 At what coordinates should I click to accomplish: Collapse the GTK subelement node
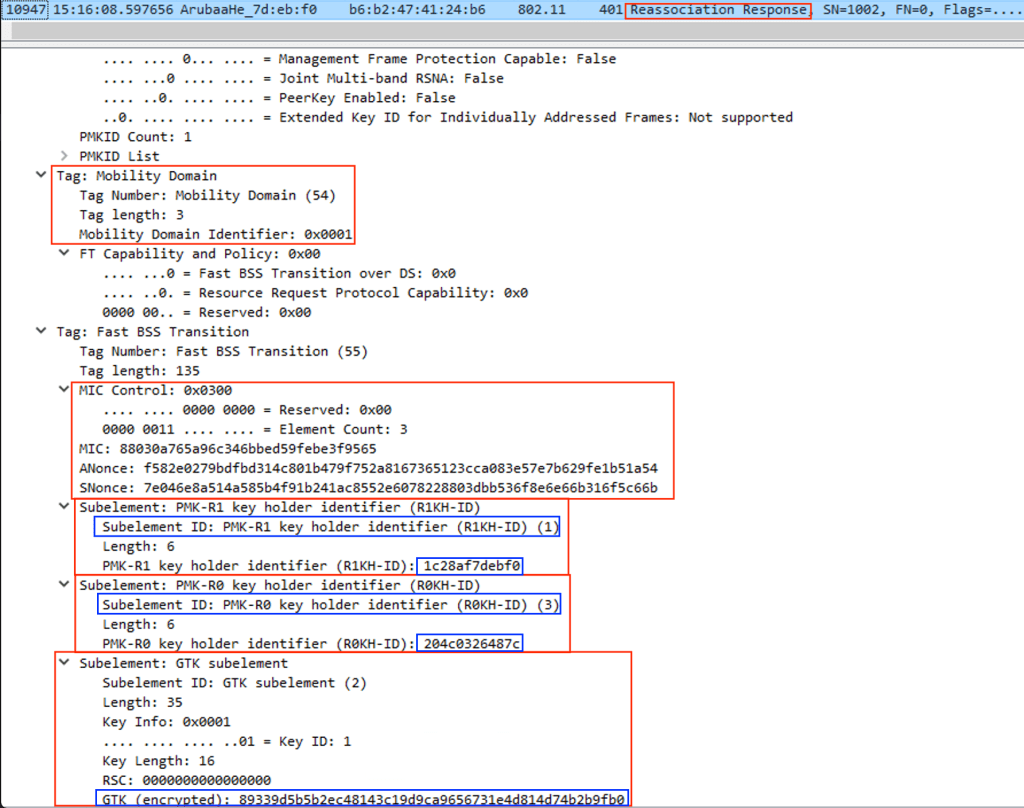[65, 663]
